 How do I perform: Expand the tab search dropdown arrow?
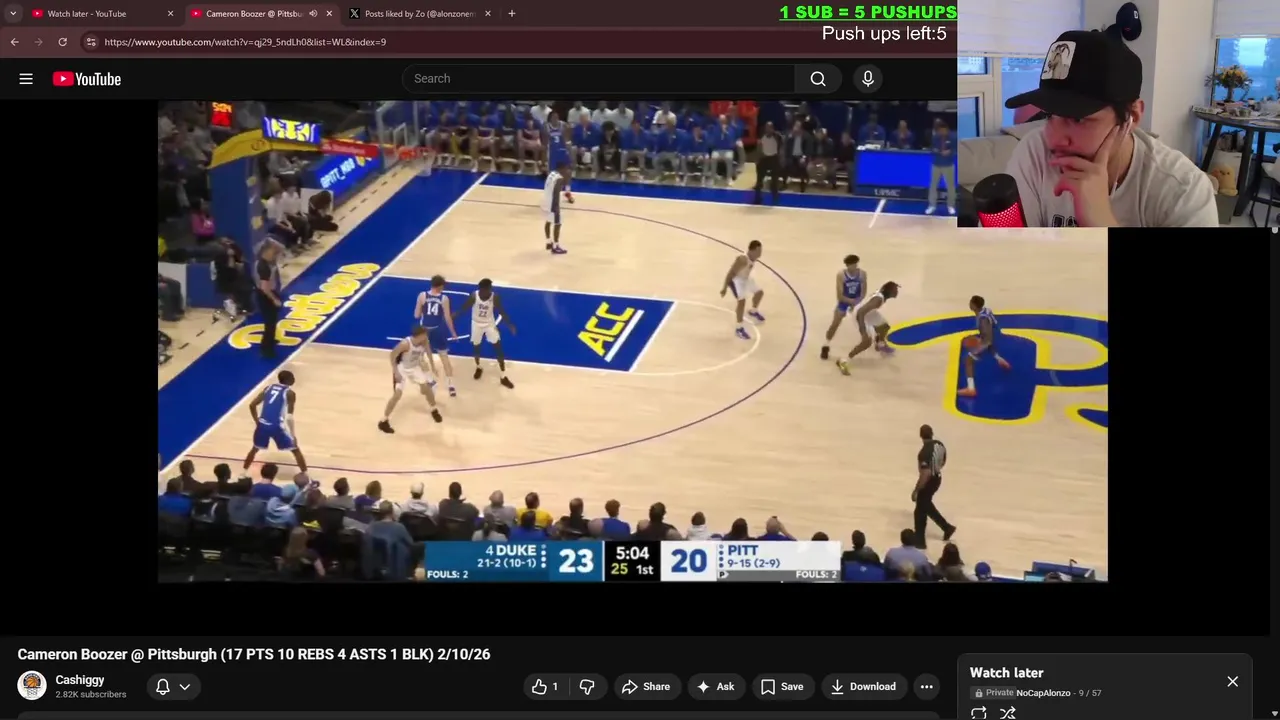tap(12, 14)
